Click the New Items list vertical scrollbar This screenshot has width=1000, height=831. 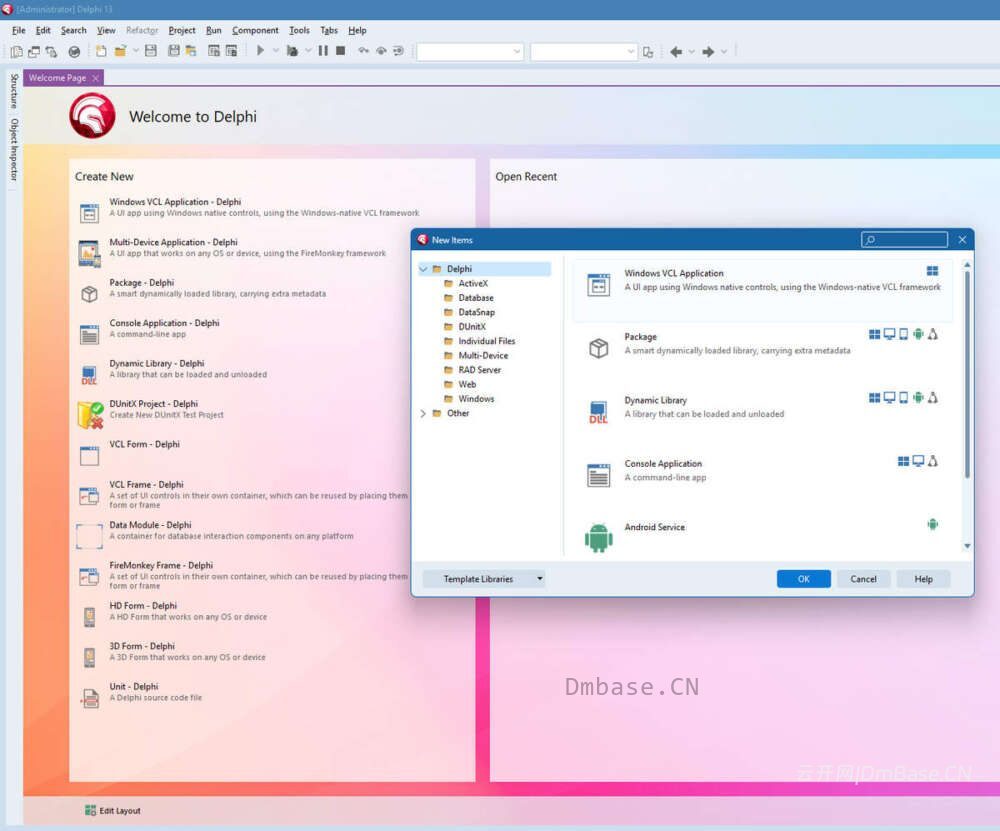[x=967, y=373]
